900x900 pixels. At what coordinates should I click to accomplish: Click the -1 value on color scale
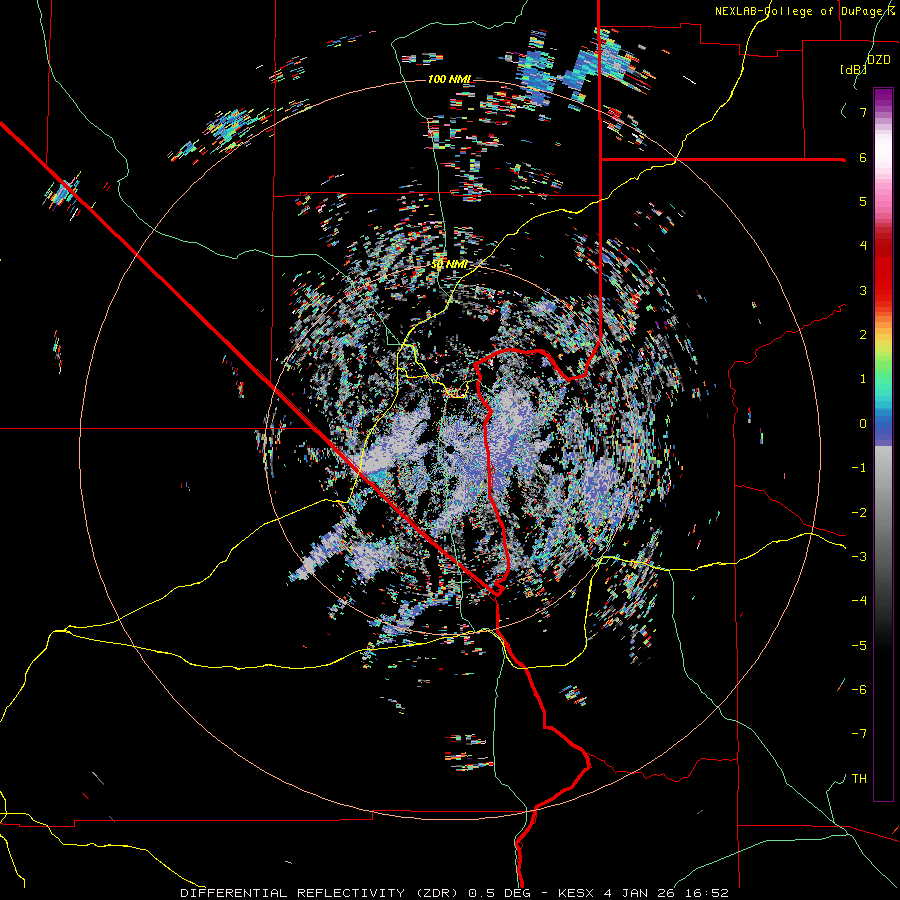click(859, 468)
